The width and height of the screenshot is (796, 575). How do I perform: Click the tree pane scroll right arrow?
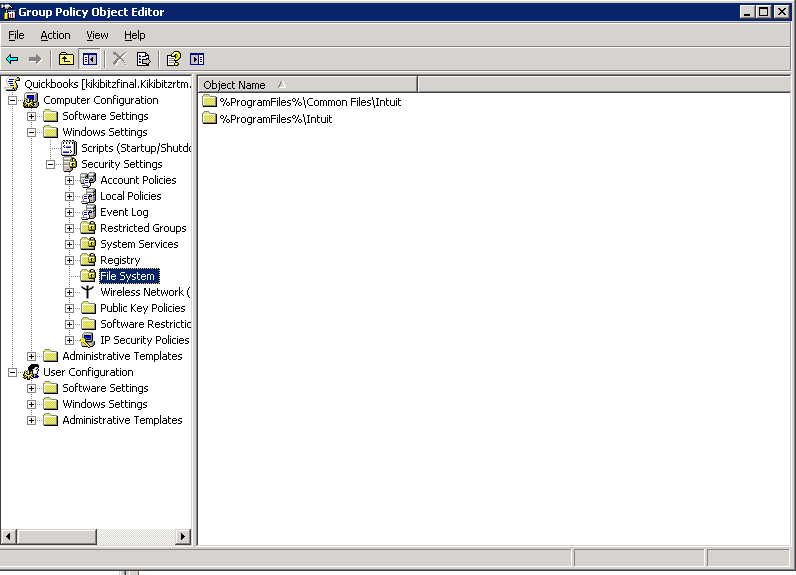click(x=183, y=537)
